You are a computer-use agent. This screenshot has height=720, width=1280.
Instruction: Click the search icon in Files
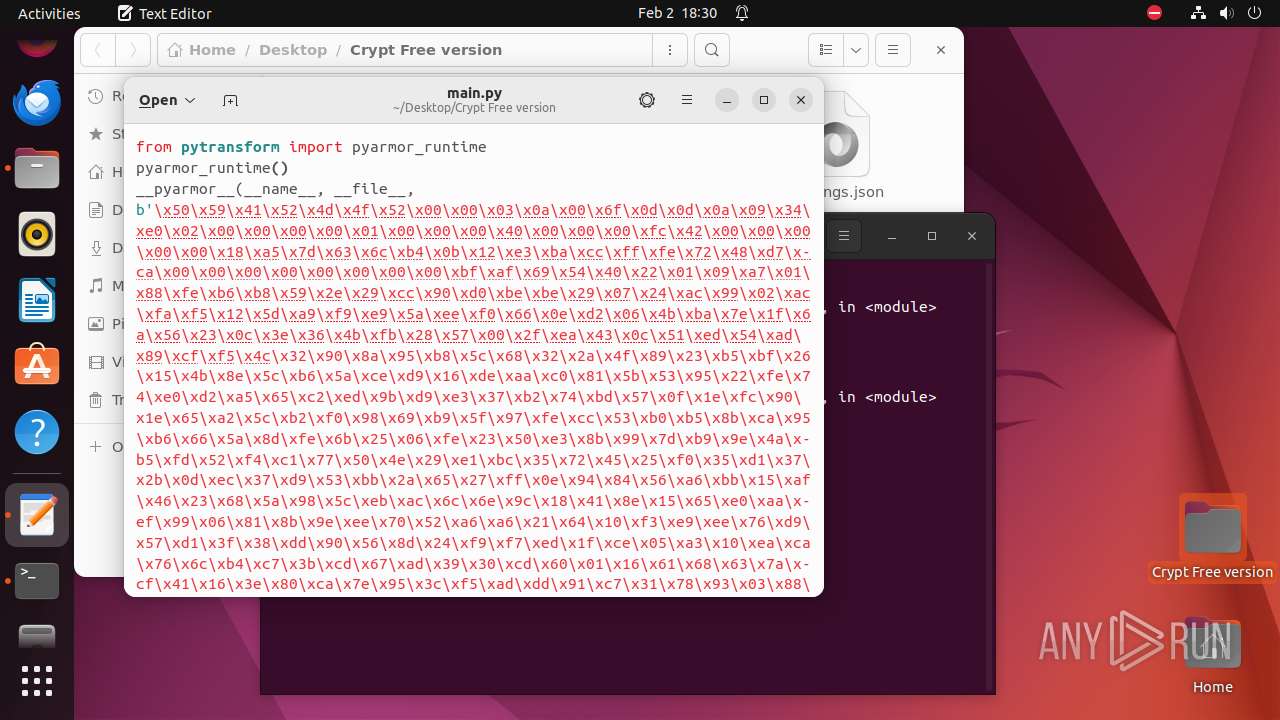[711, 50]
